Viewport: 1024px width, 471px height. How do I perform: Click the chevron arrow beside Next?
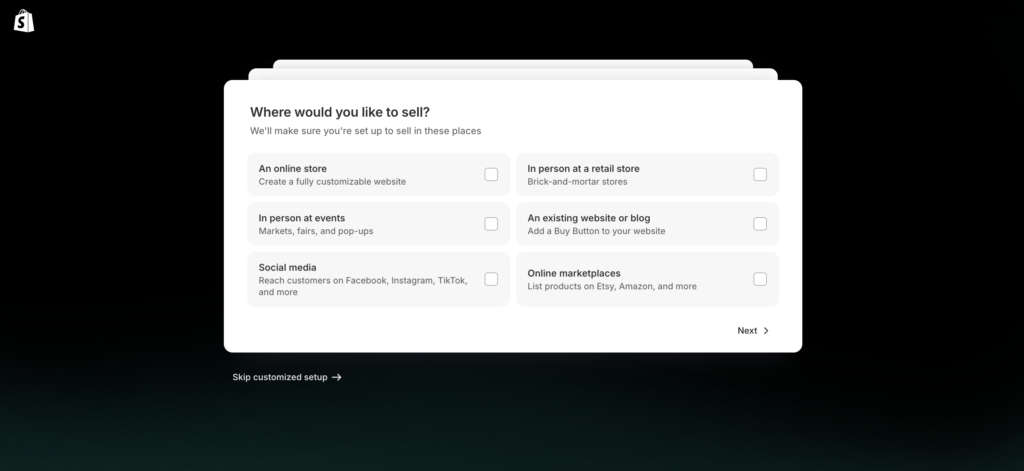766,331
